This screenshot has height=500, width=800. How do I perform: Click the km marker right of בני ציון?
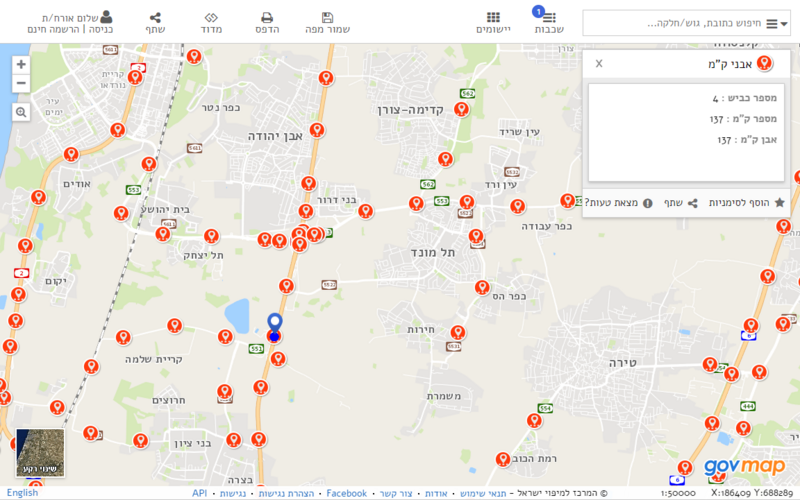coord(233,440)
